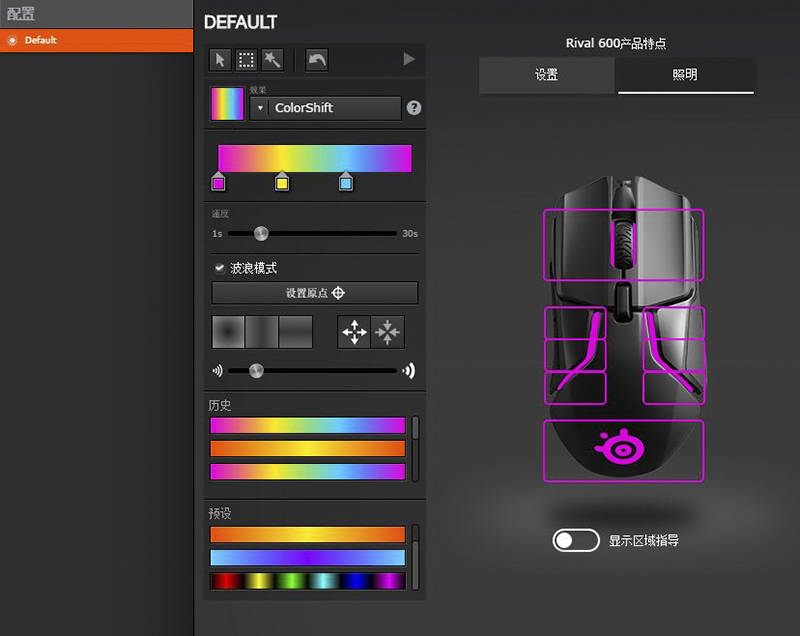Screen dimensions: 800x636
Task: Toggle the 显示区域指导 switch
Action: pos(576,539)
